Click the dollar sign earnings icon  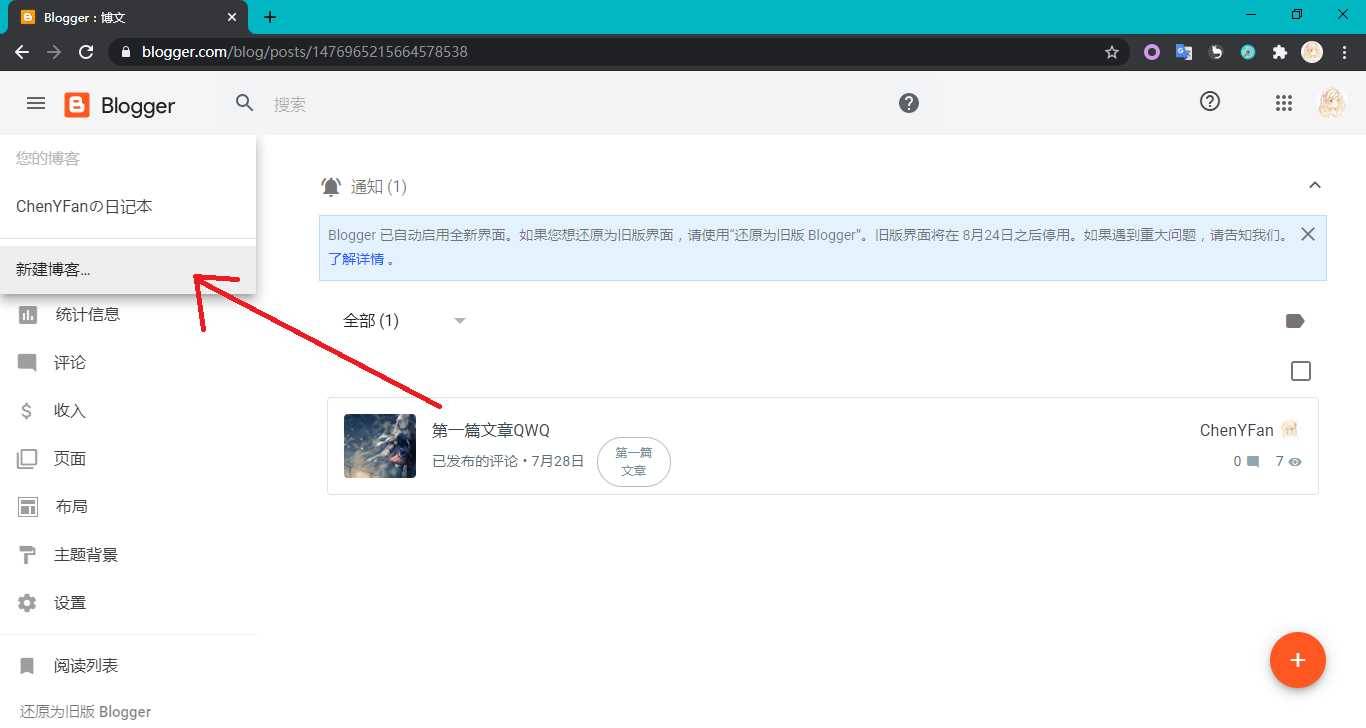[x=28, y=410]
